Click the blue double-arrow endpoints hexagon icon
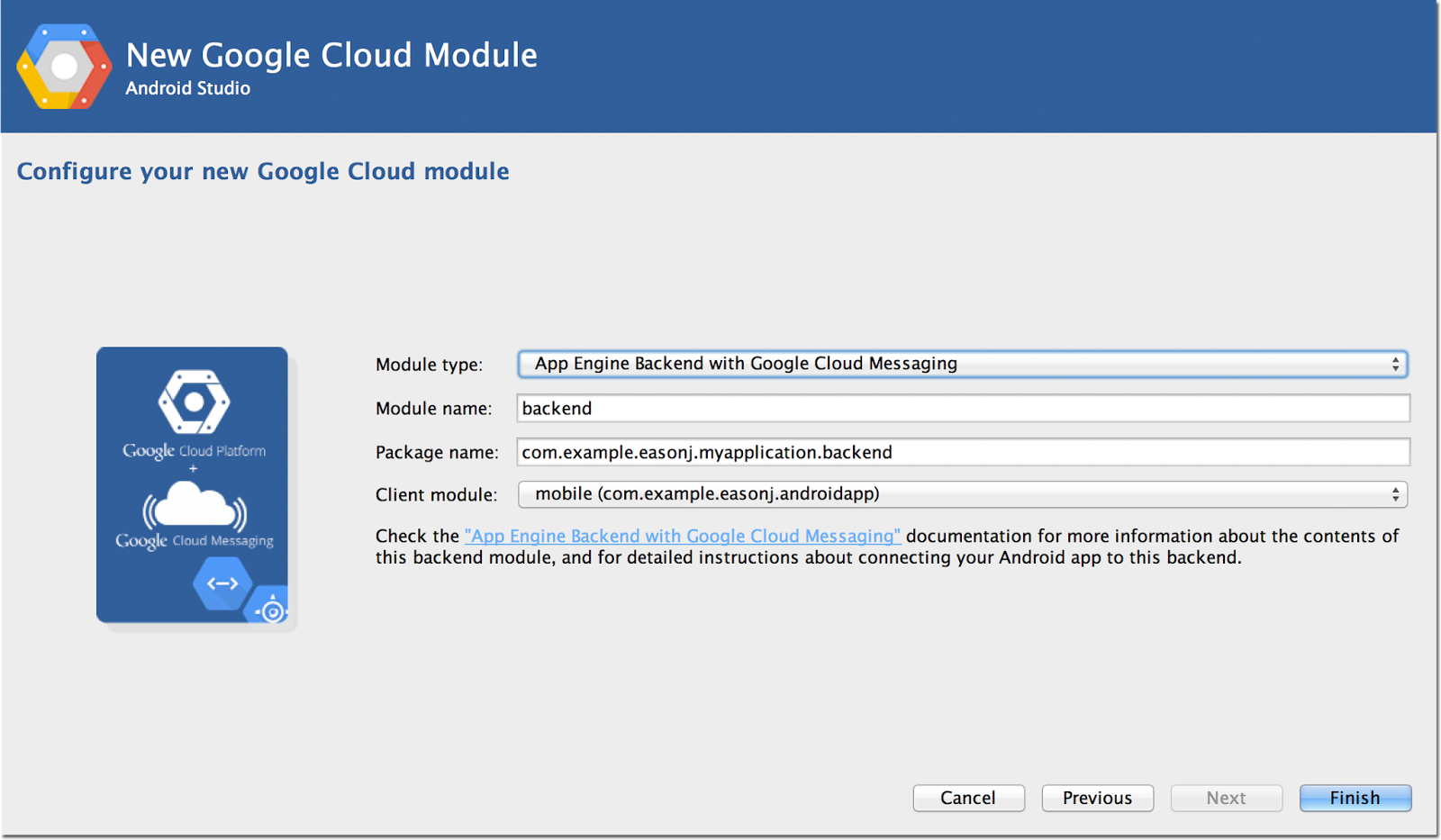This screenshot has width=1441, height=840. coord(222,583)
